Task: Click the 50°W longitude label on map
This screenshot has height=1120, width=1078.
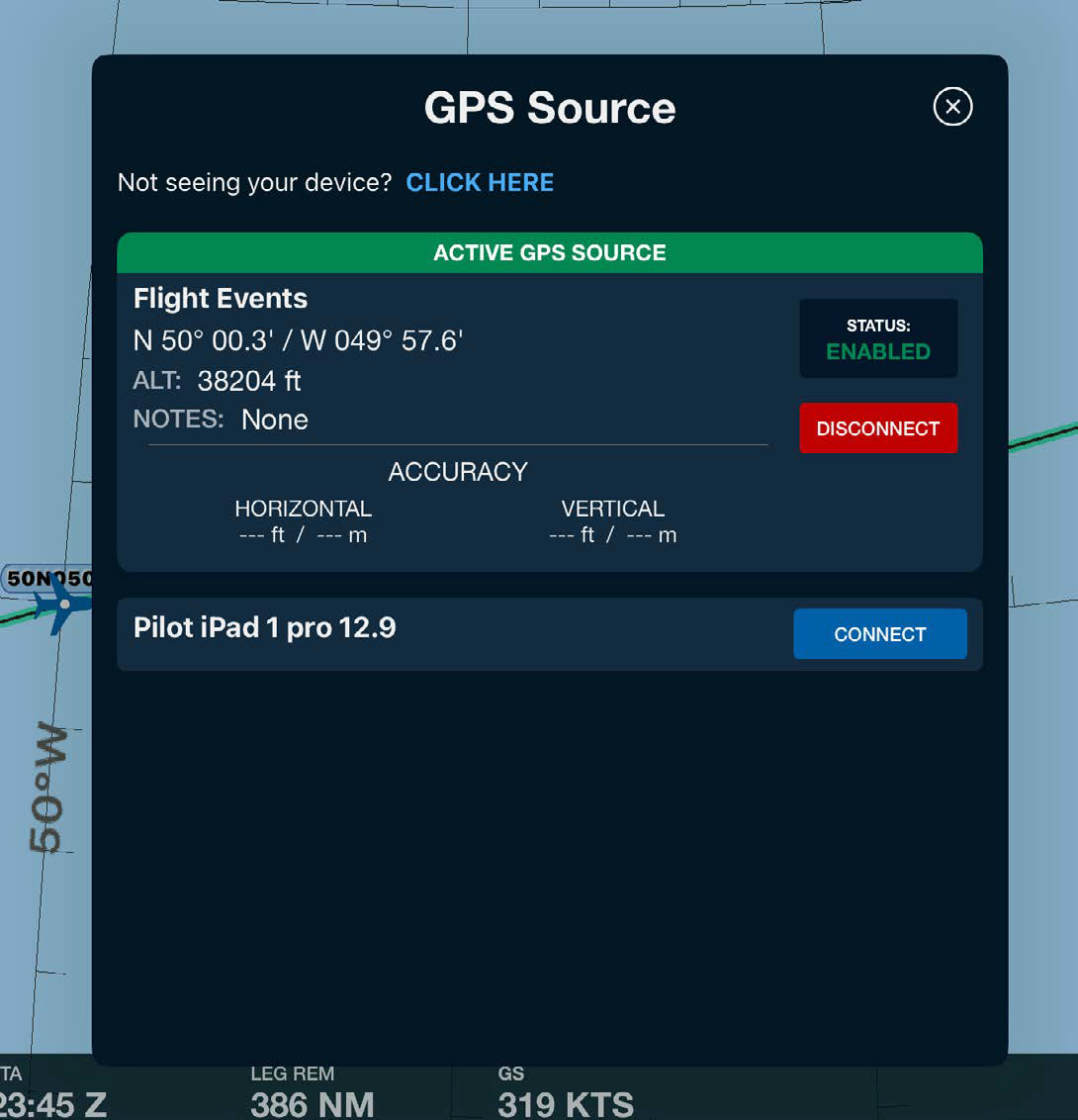Action: click(x=47, y=788)
